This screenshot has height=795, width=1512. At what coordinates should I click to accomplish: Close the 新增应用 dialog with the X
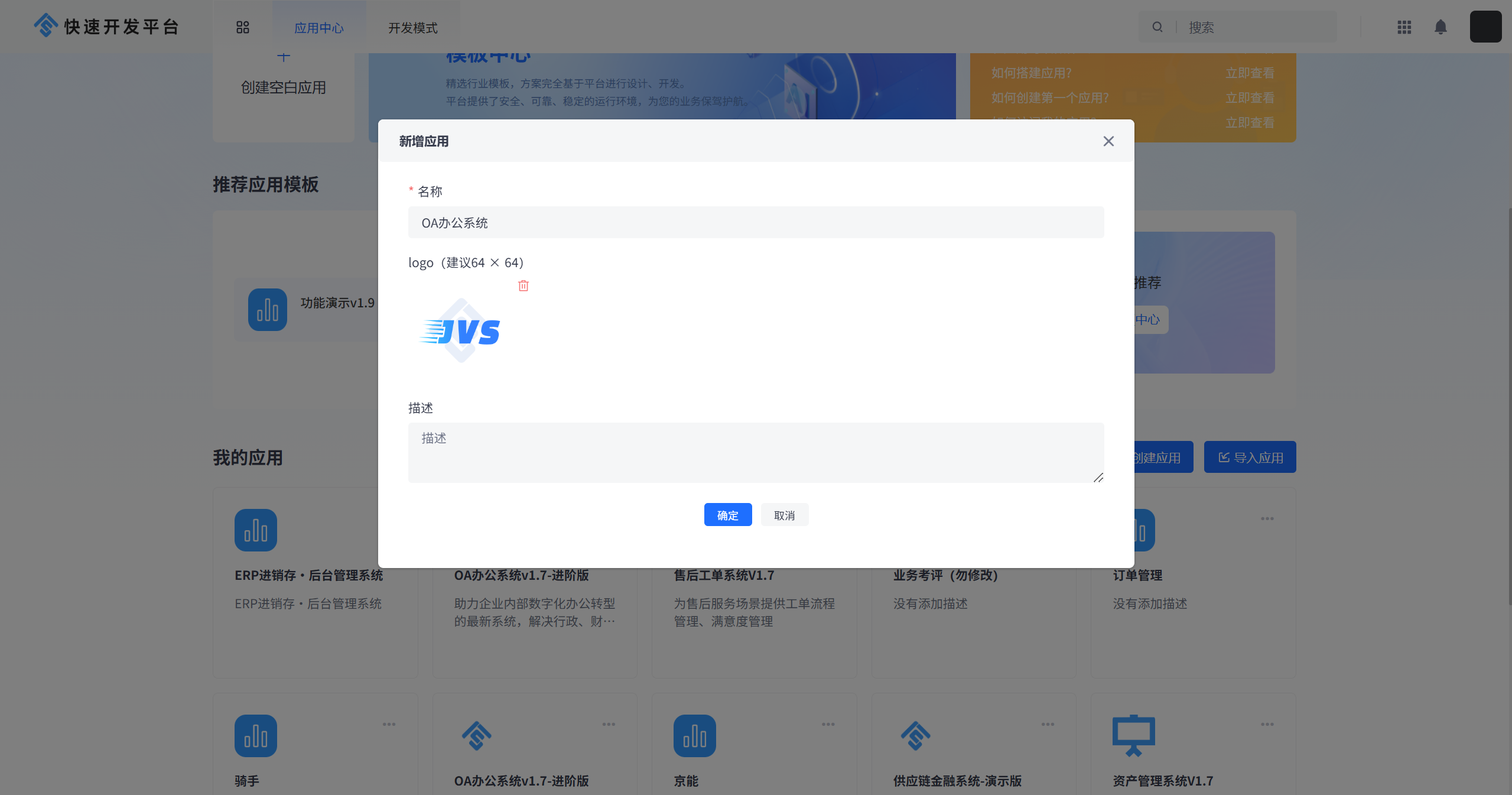(1108, 141)
